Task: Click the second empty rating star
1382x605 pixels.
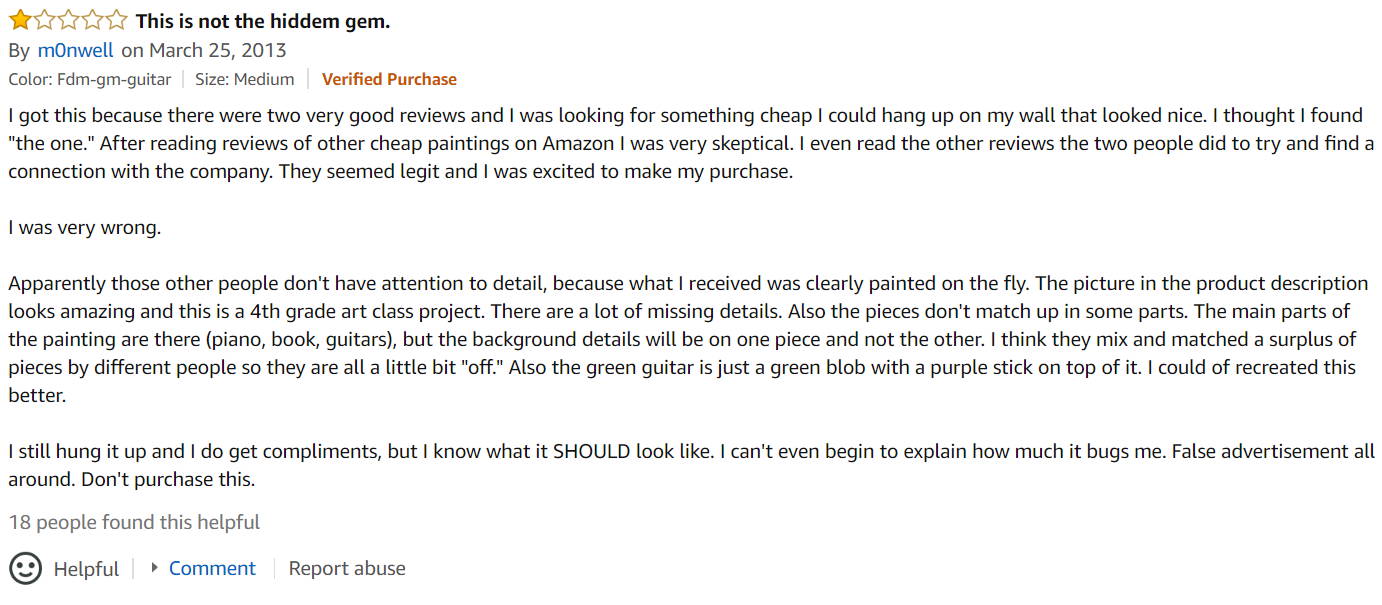Action: click(44, 20)
